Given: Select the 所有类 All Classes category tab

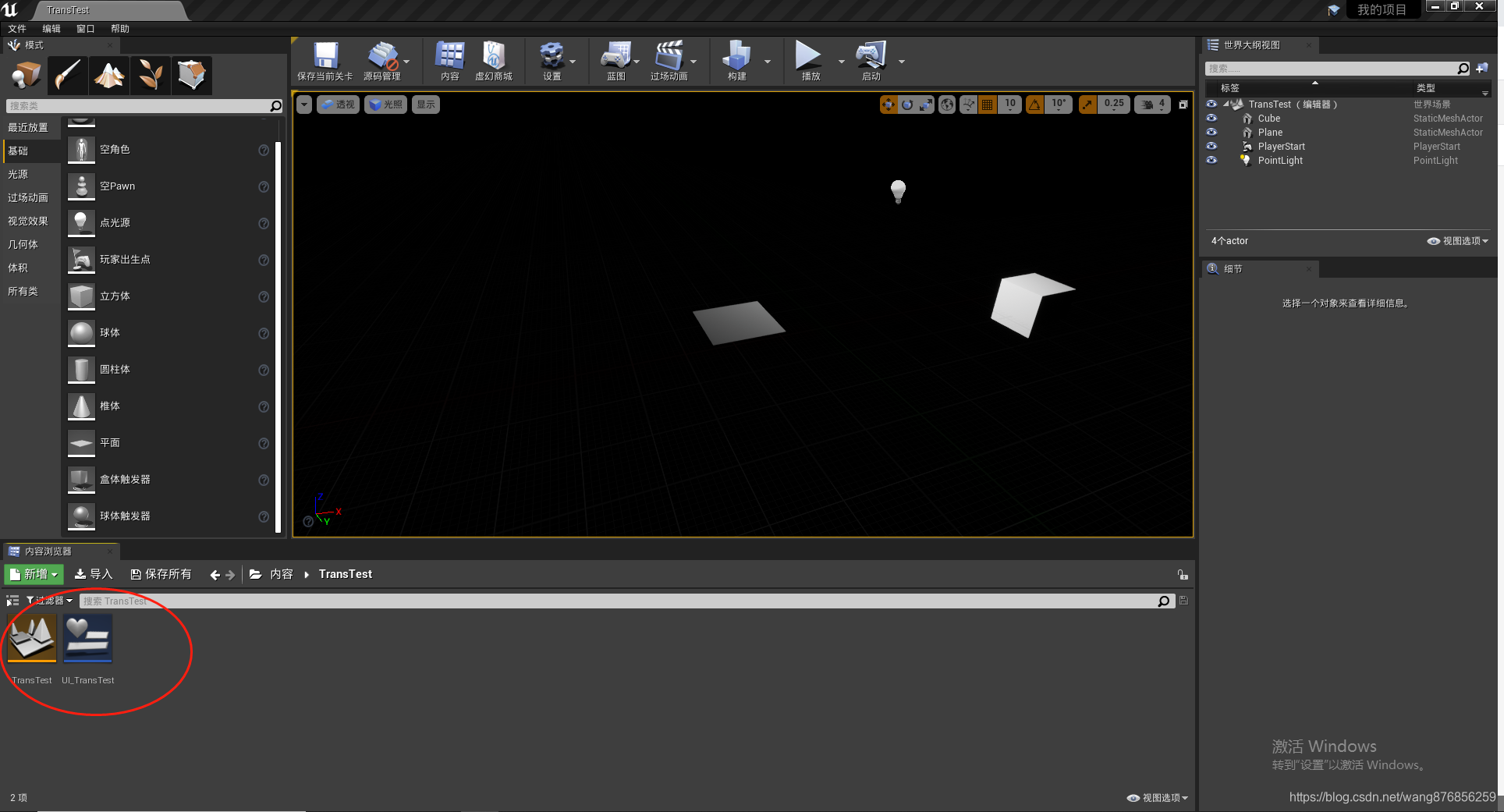Looking at the screenshot, I should tap(31, 292).
